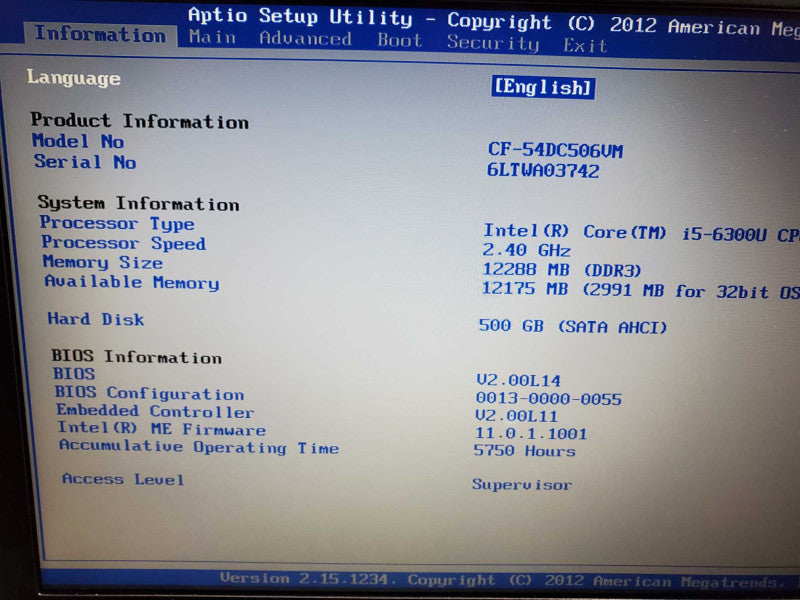The height and width of the screenshot is (600, 800).
Task: Select the Serial No label
Action: click(x=85, y=162)
